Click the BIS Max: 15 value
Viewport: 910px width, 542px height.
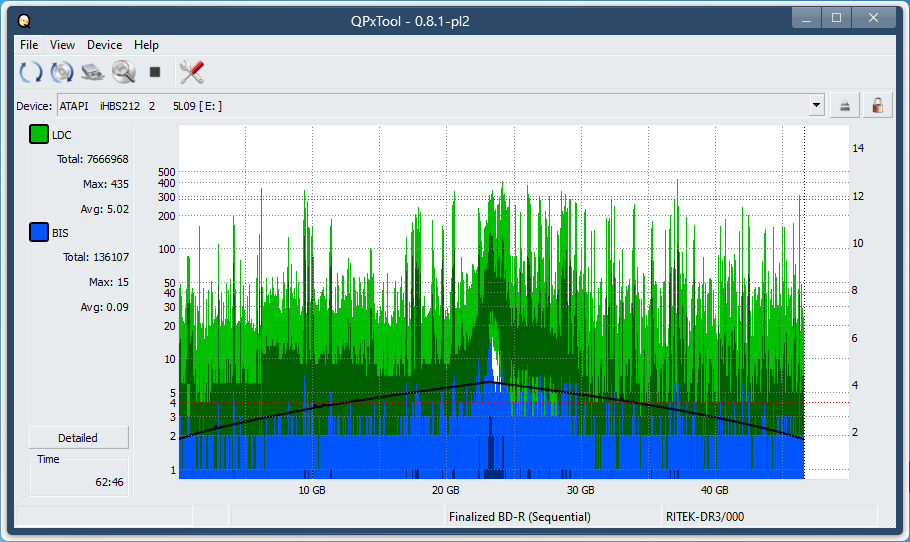[109, 282]
